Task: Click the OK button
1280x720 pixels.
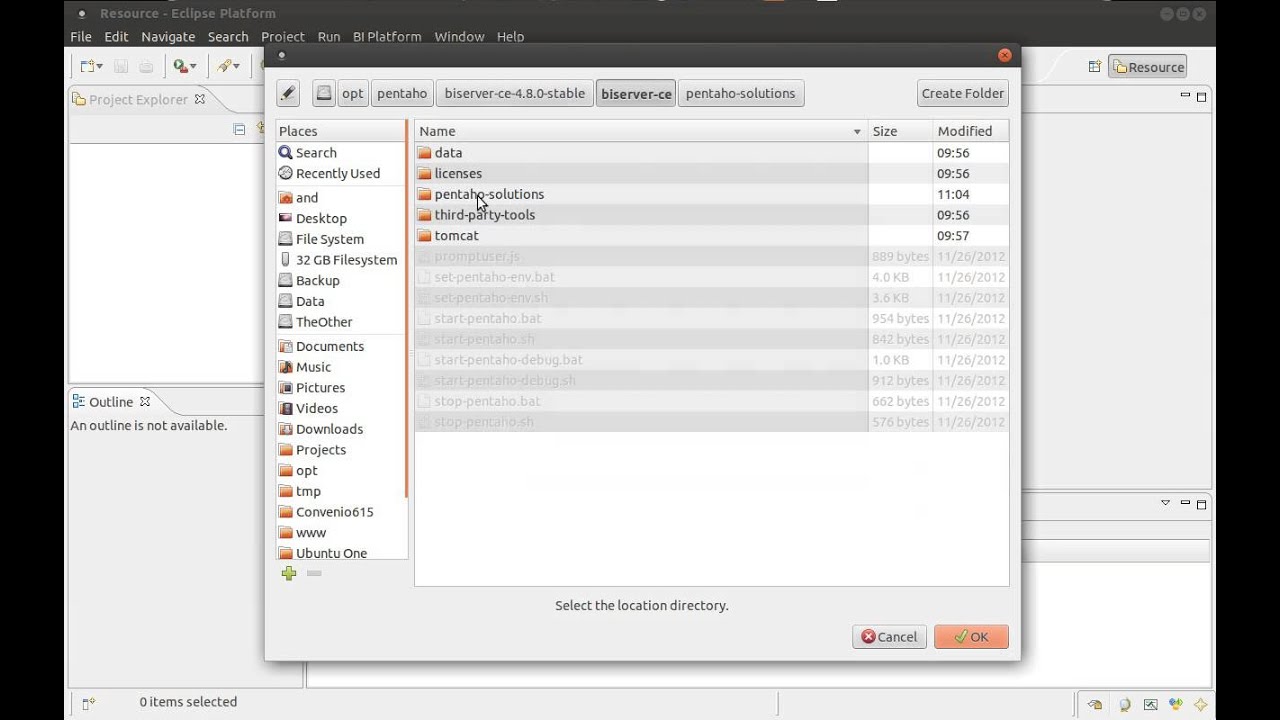Action: pos(971,637)
